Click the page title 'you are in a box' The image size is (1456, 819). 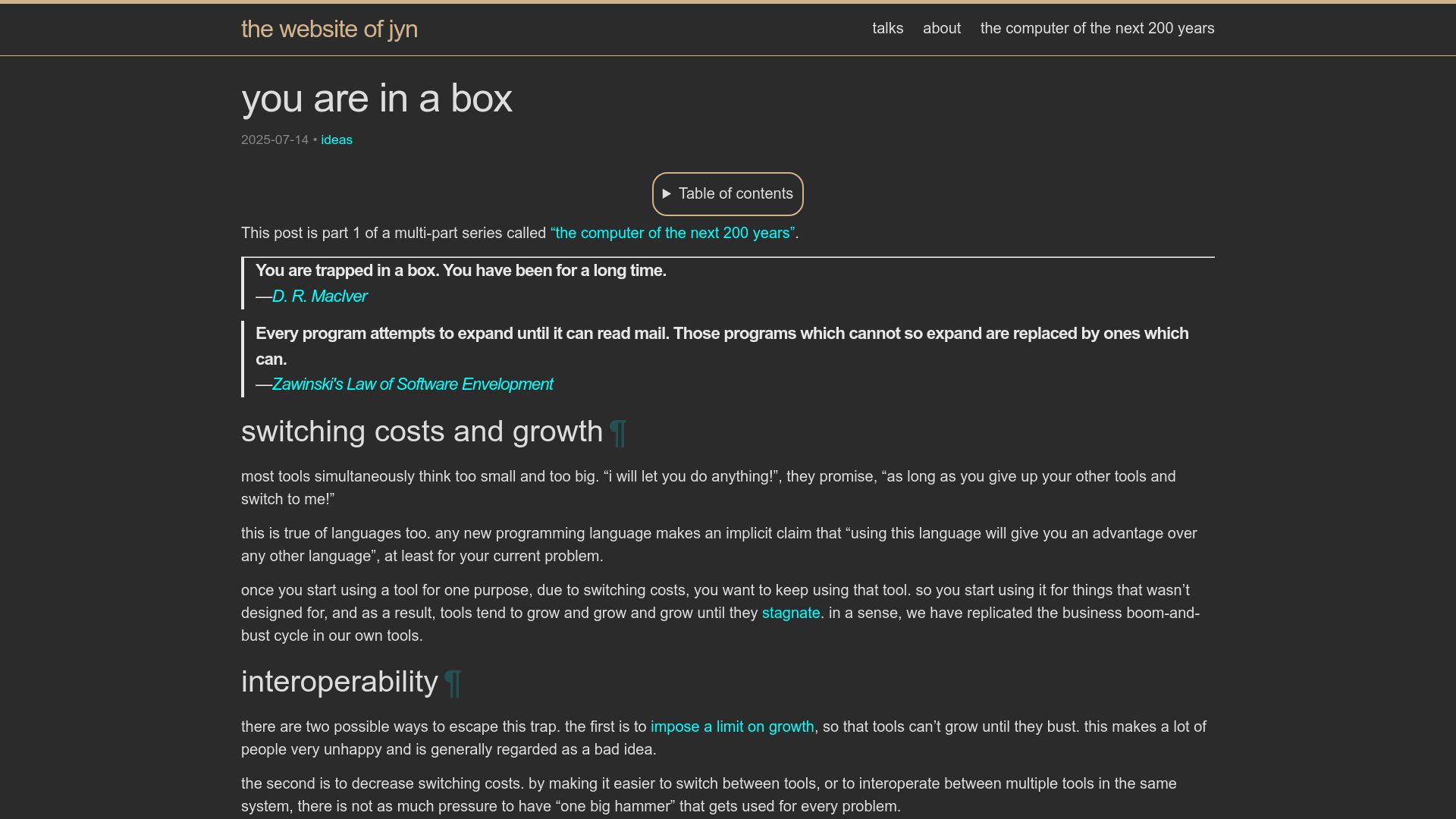click(x=377, y=99)
